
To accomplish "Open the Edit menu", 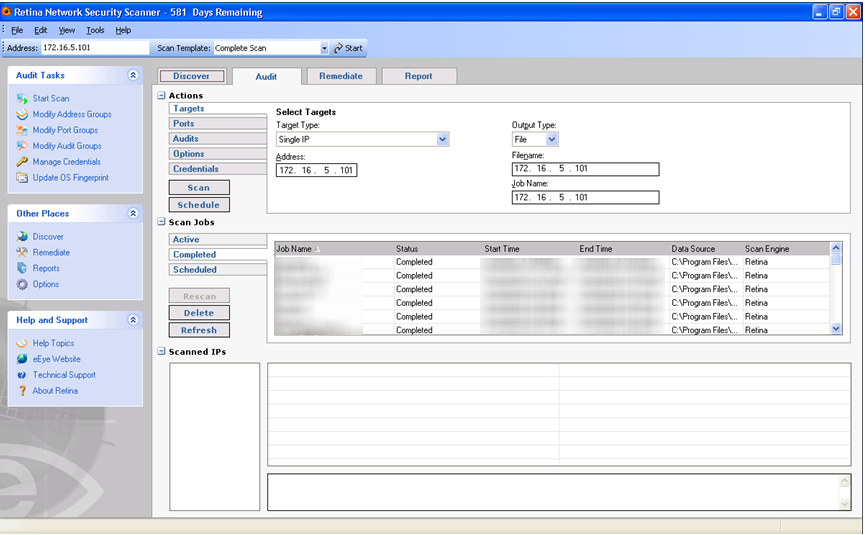I will [41, 30].
